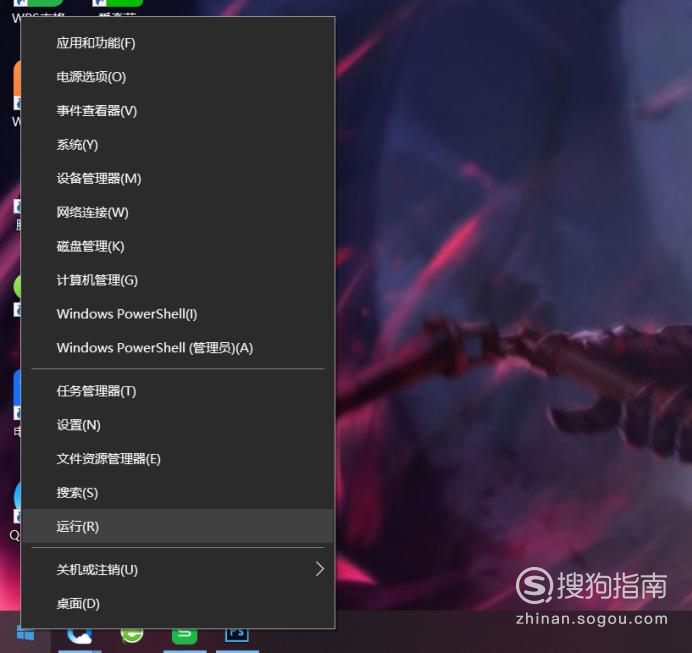Viewport: 692px width, 653px height.
Task: Open 应用和功能(F) from the menu
Action: (x=178, y=43)
